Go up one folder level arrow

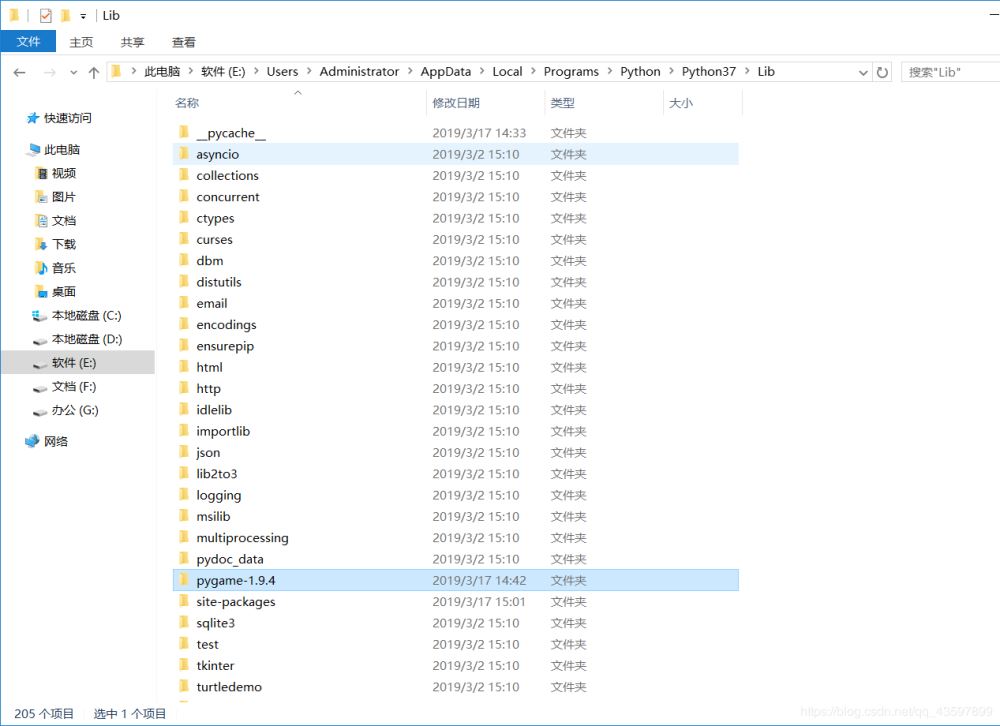[94, 72]
